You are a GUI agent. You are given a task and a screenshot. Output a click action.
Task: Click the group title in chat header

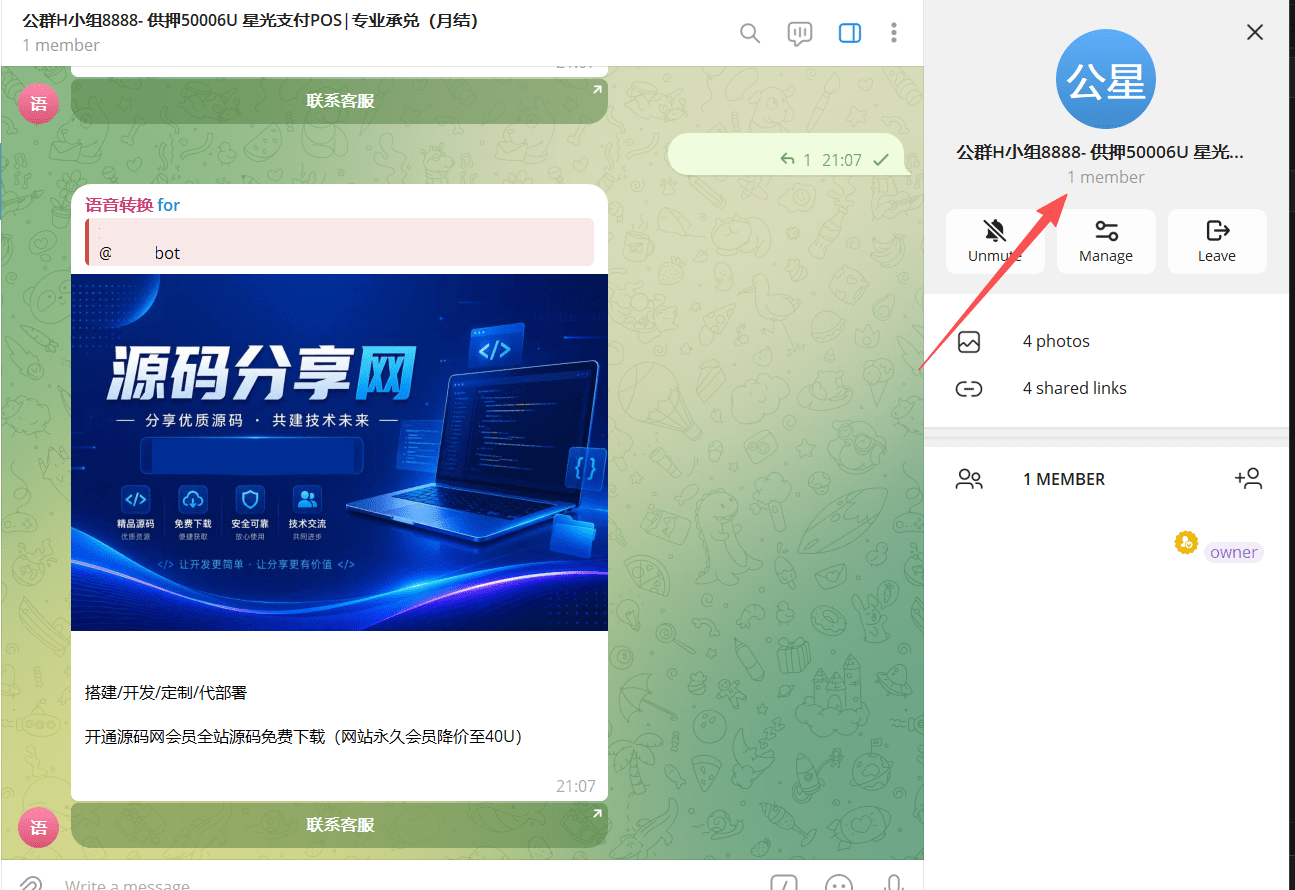pyautogui.click(x=250, y=20)
